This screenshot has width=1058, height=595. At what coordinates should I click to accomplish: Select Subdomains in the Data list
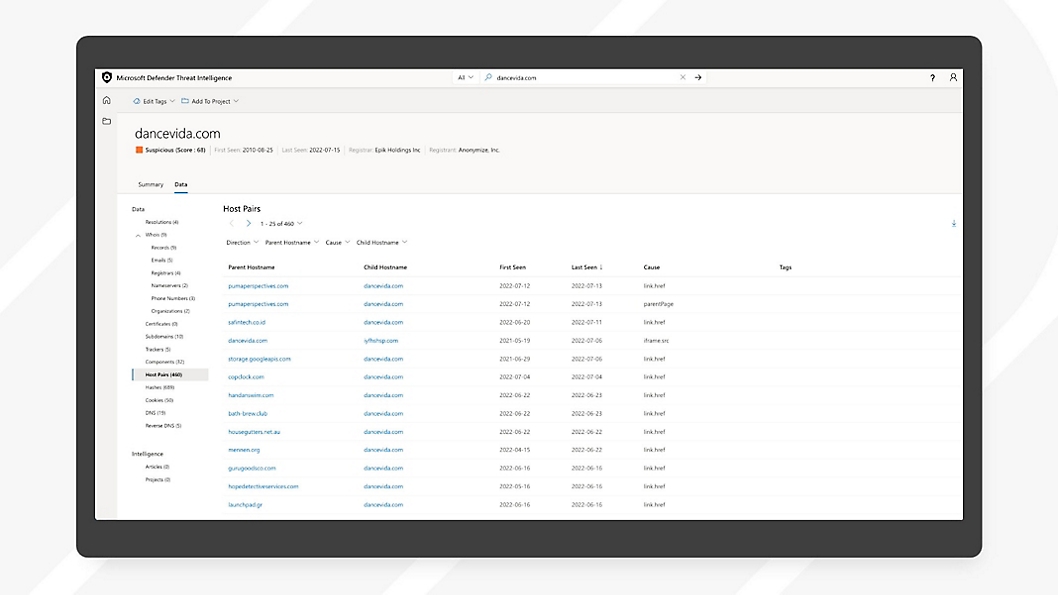tap(164, 337)
